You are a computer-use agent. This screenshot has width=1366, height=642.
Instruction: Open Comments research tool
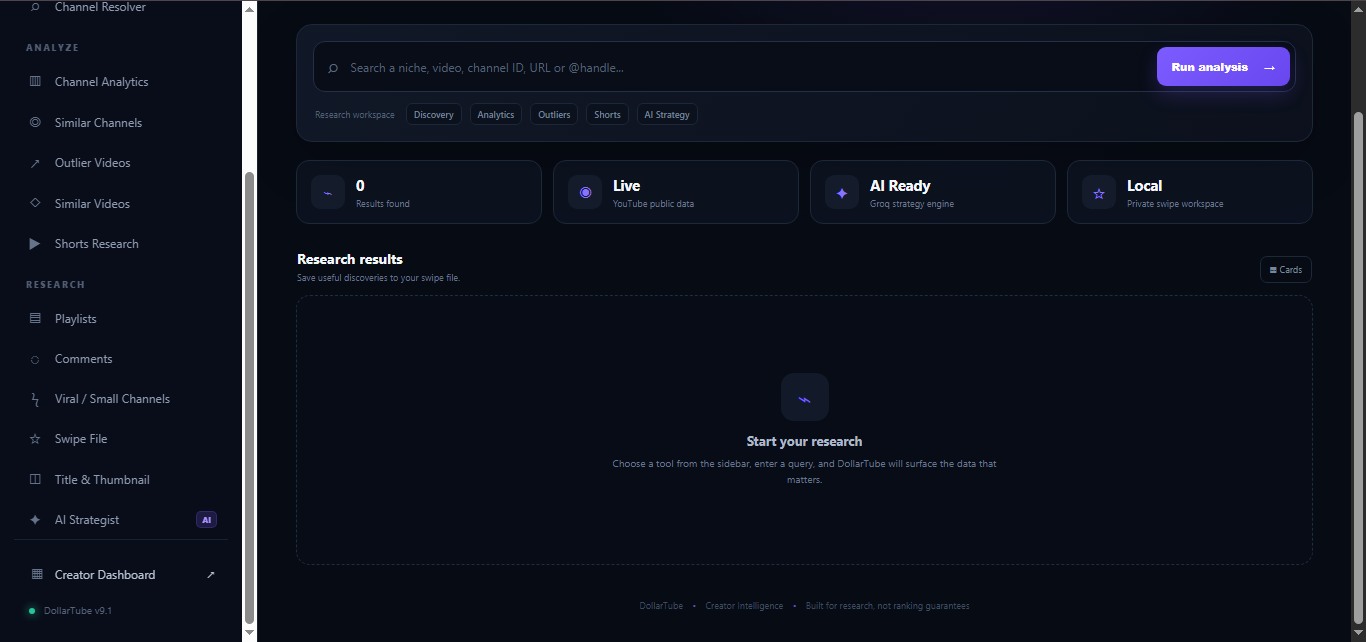(121, 359)
